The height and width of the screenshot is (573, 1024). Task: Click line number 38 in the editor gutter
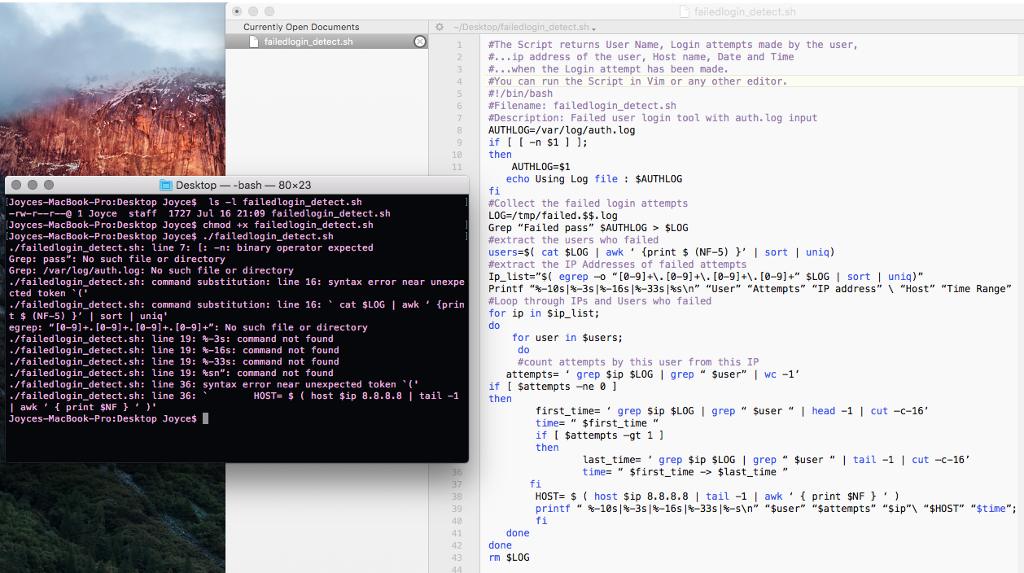point(456,497)
